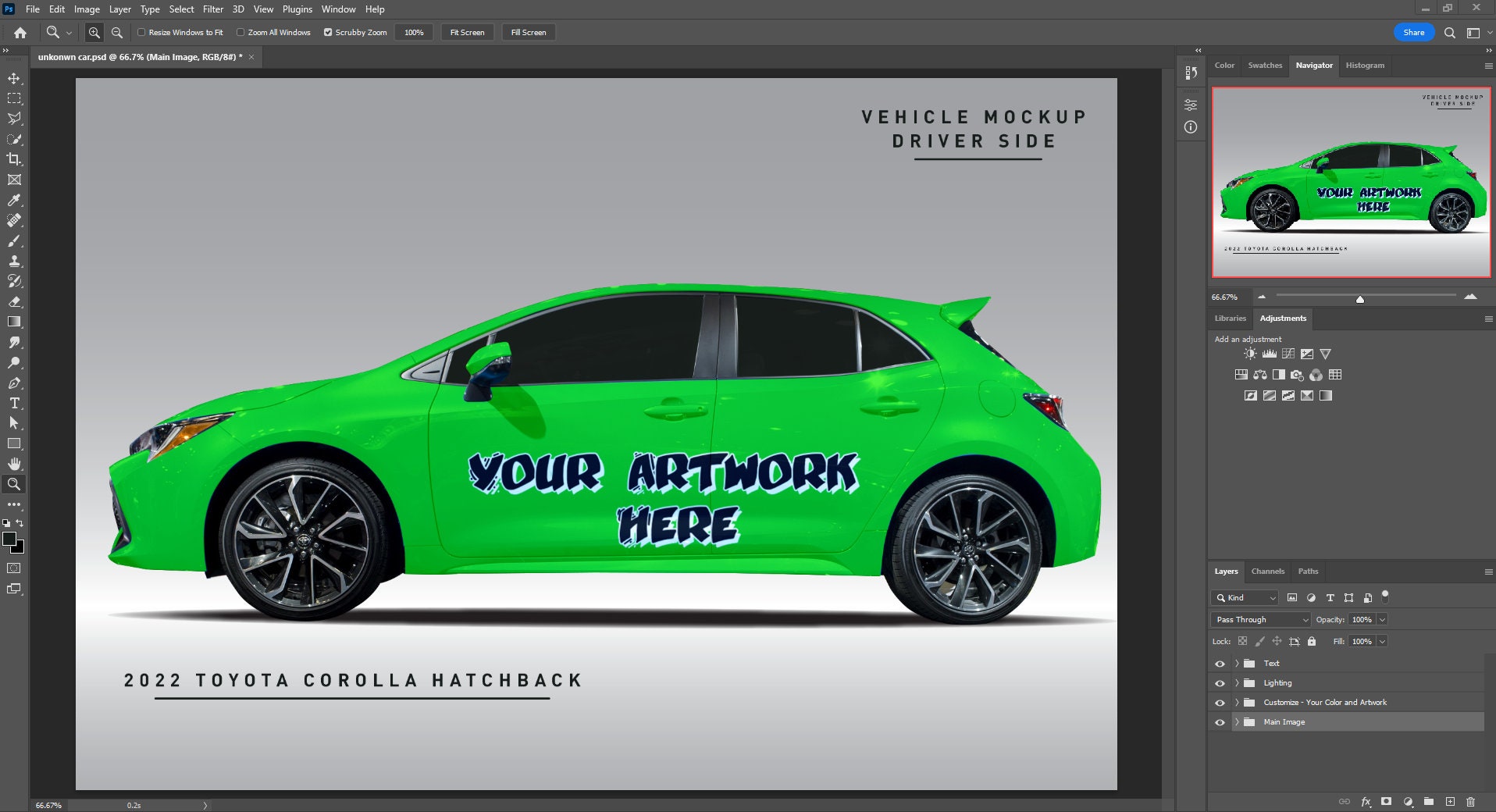Viewport: 1496px width, 812px height.
Task: Select the Hand tool
Action: tap(14, 464)
